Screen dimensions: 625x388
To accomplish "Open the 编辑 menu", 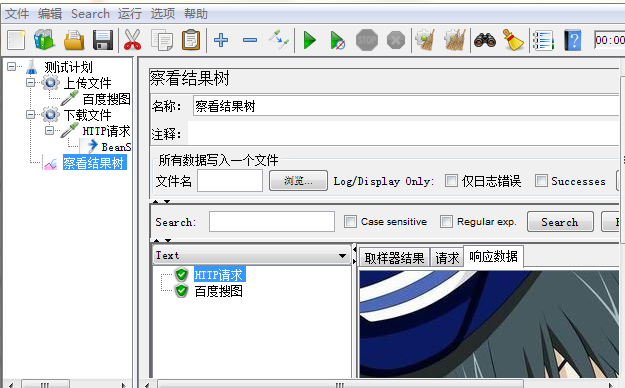I will click(50, 14).
